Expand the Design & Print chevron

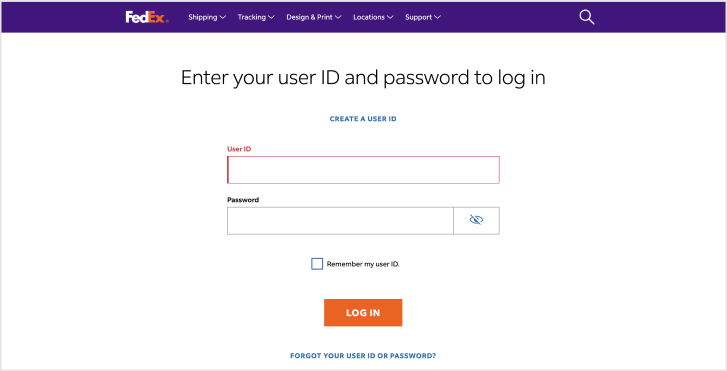click(x=338, y=17)
